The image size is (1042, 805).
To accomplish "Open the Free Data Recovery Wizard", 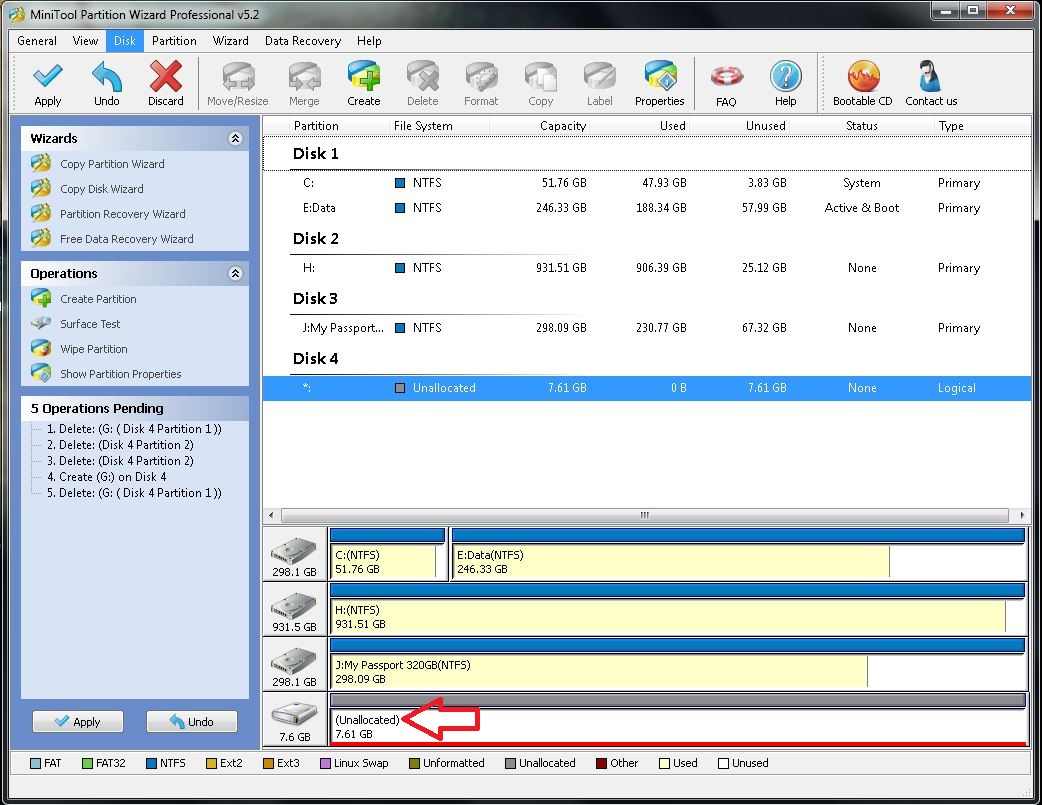I will (x=126, y=239).
